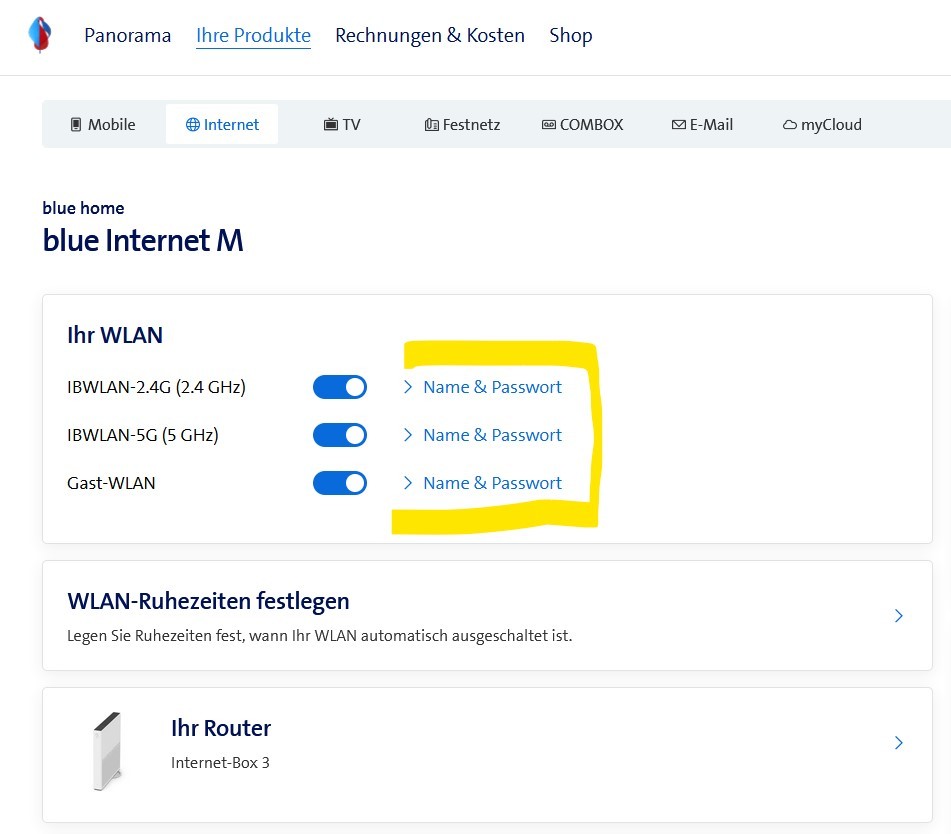The width and height of the screenshot is (951, 834).
Task: Go to Rechnungen & Kosten
Action: 430,35
